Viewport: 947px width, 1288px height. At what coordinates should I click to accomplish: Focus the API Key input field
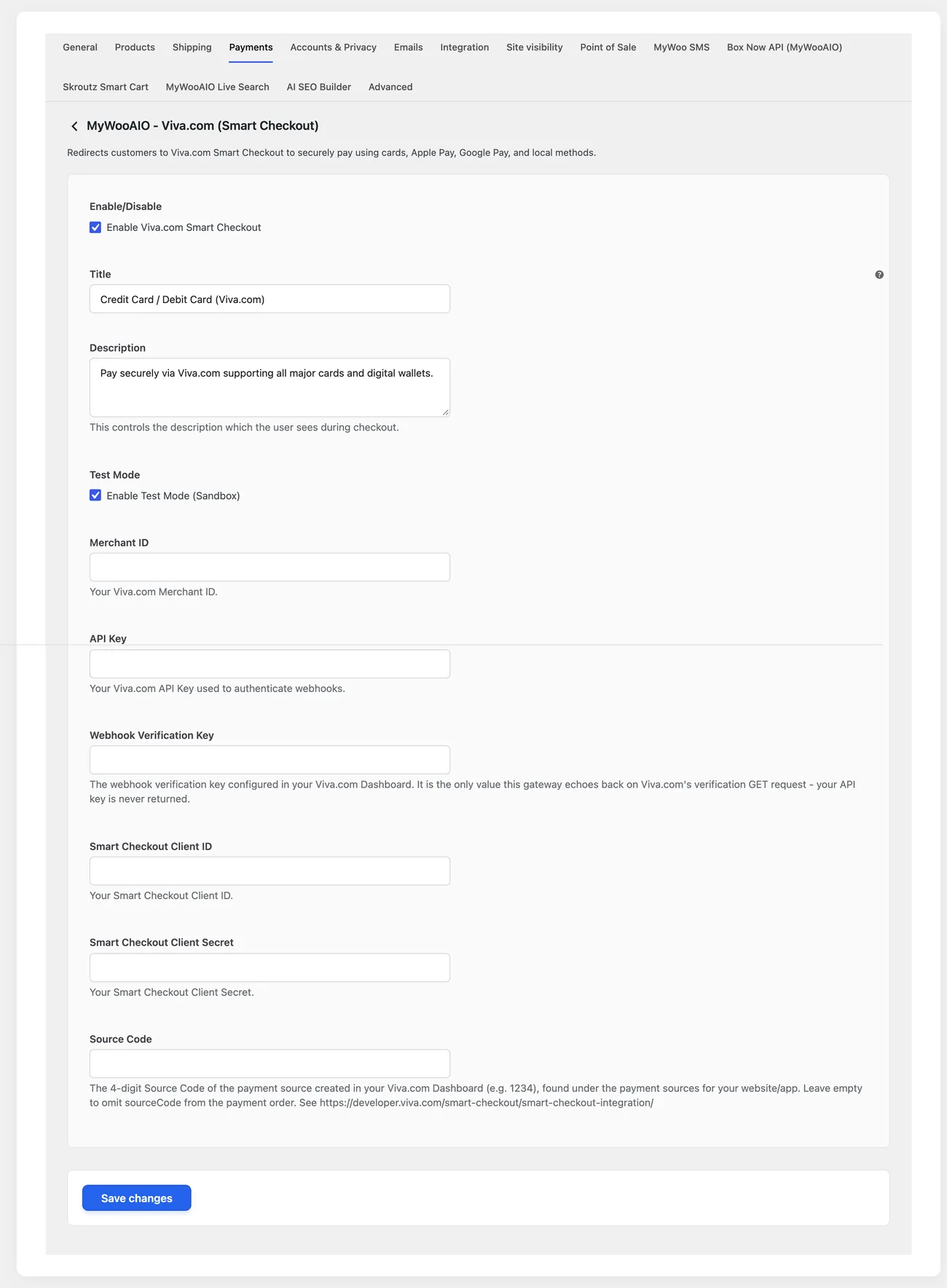(x=270, y=664)
